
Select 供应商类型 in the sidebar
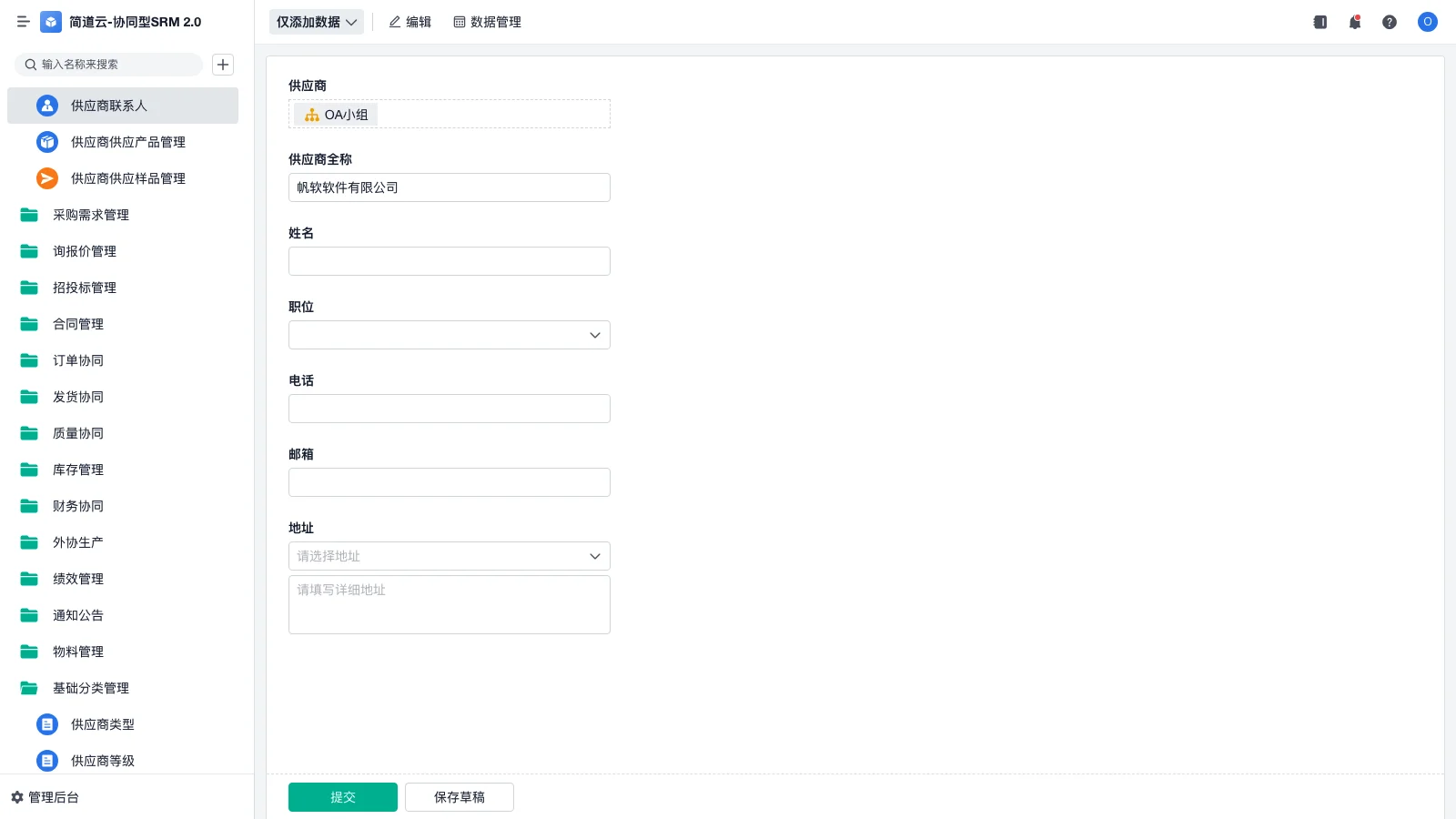(x=123, y=724)
